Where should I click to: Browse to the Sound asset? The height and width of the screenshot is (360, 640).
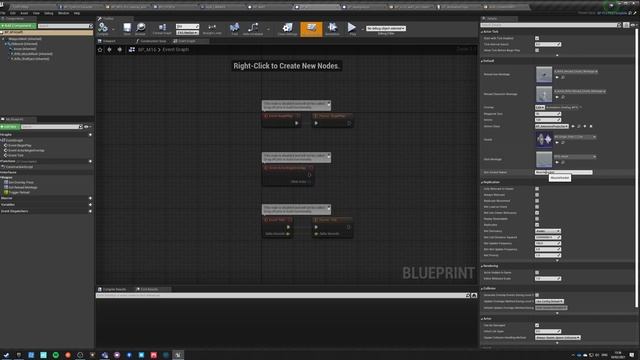click(563, 142)
